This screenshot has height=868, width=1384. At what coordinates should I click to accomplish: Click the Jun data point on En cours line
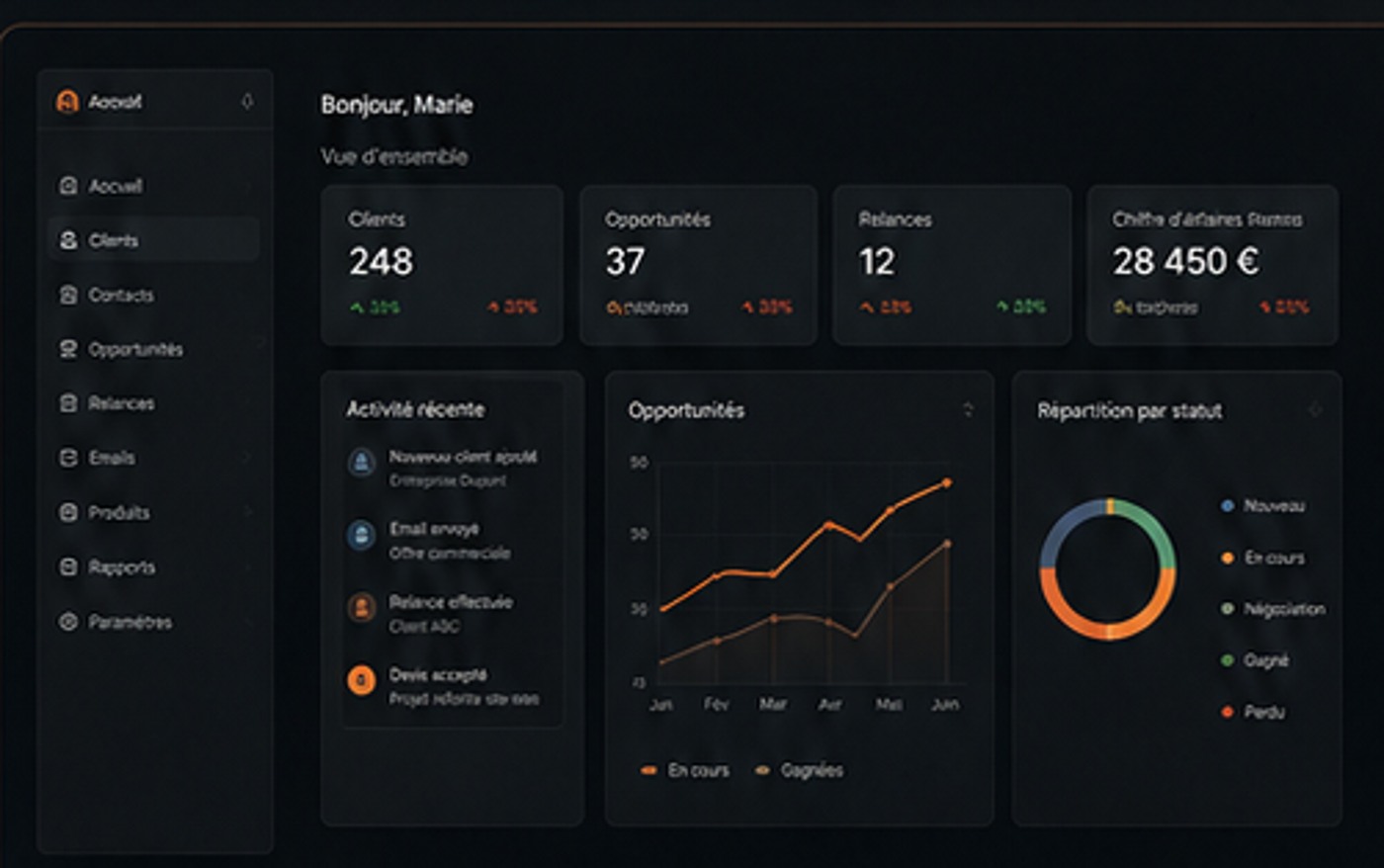[947, 482]
